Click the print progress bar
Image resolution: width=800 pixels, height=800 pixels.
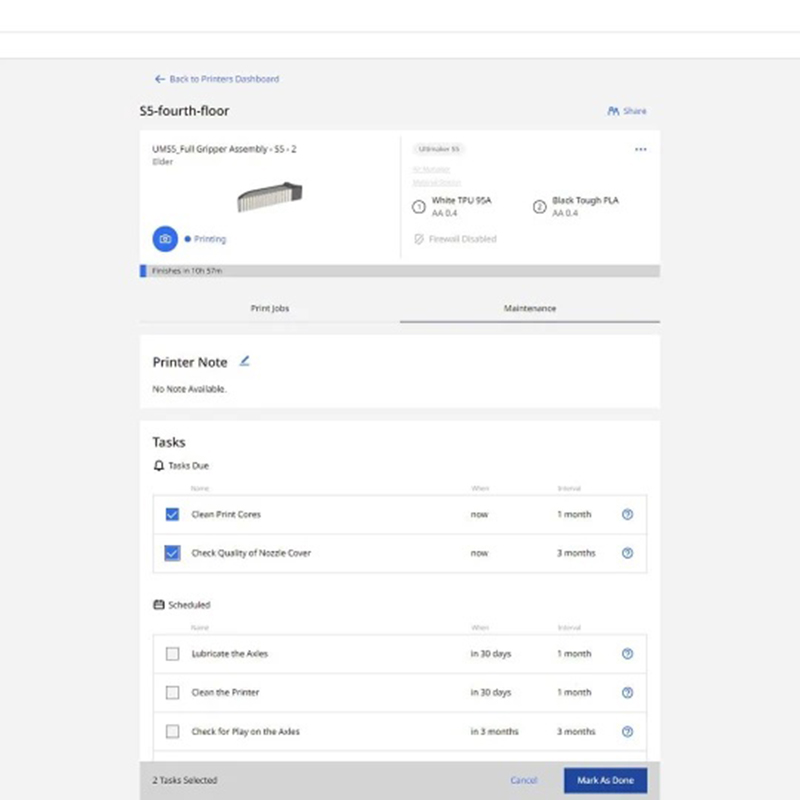pyautogui.click(x=400, y=271)
